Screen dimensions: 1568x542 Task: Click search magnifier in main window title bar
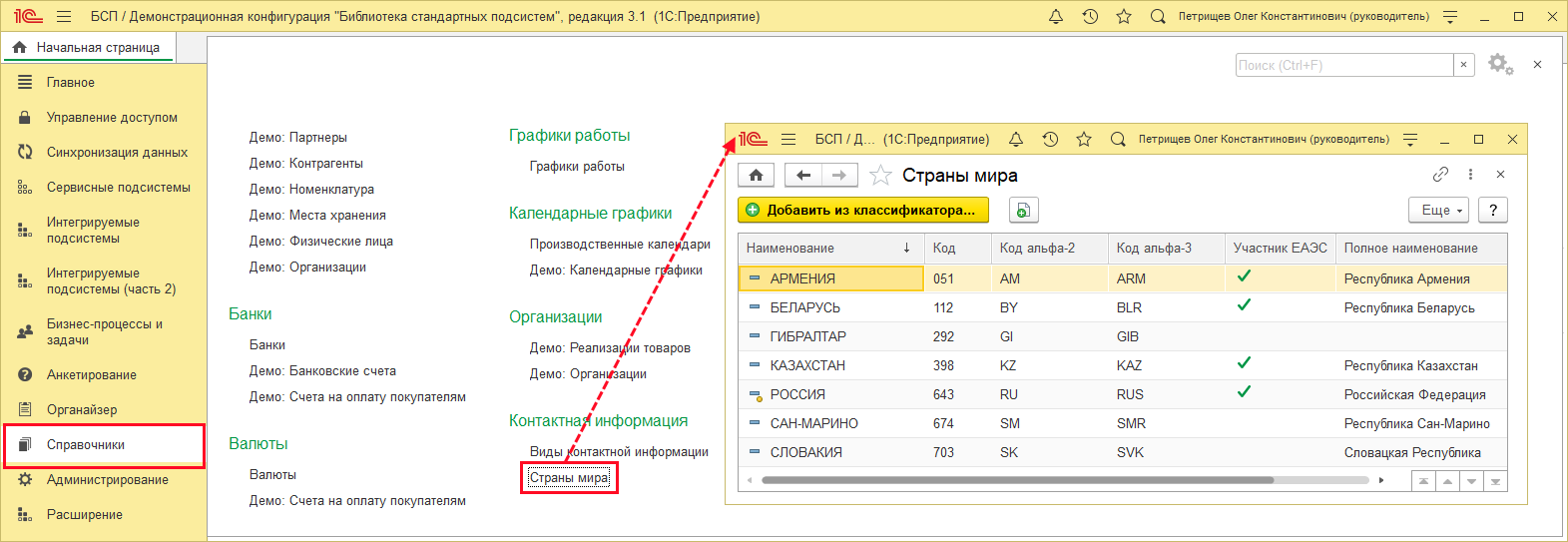pyautogui.click(x=1158, y=17)
